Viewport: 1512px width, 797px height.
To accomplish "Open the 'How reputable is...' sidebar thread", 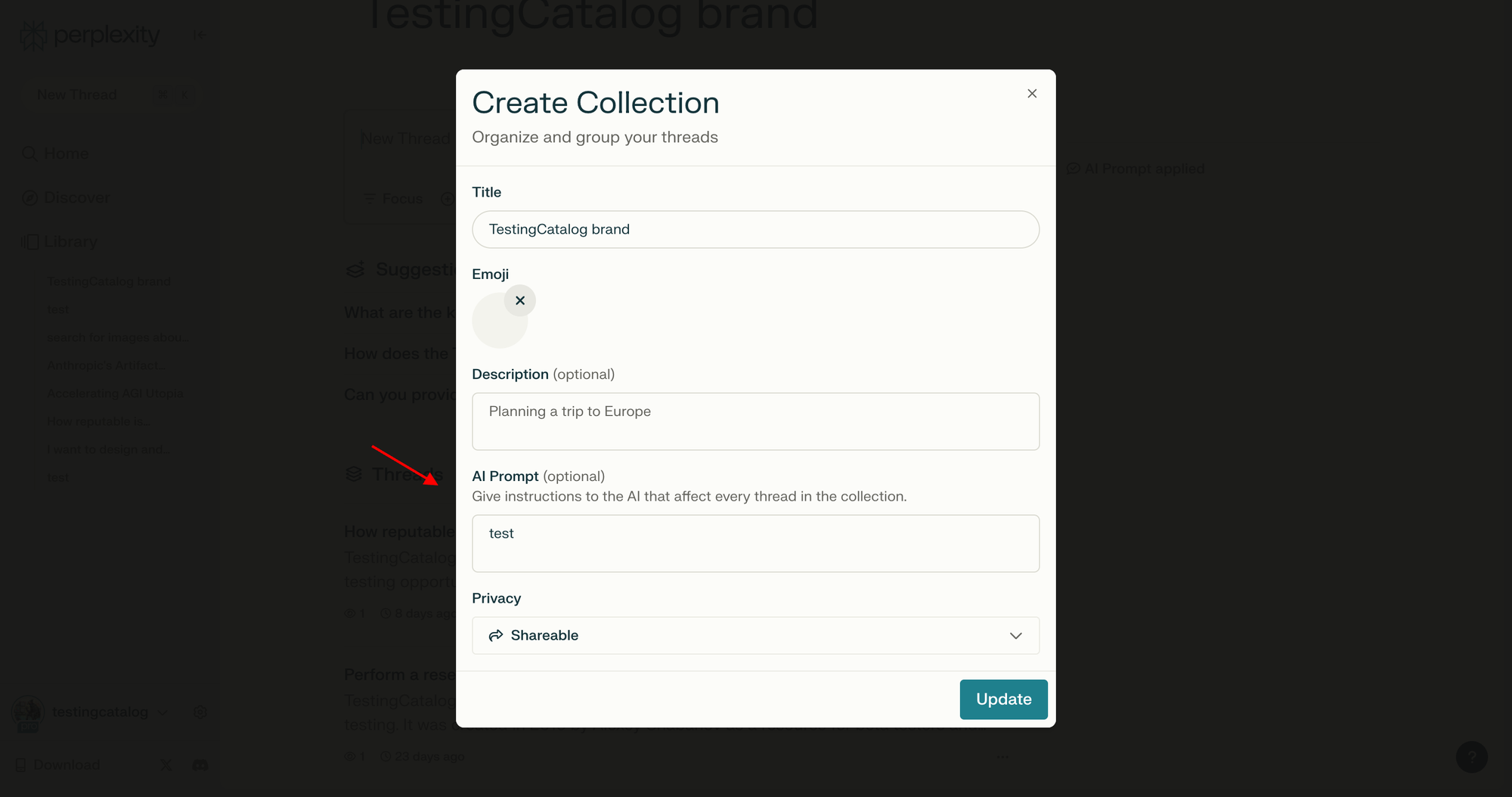I will (99, 421).
